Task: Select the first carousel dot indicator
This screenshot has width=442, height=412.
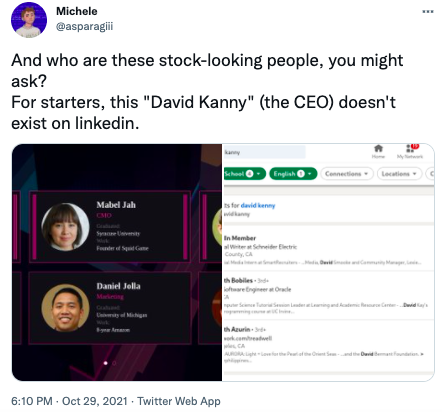Action: (106, 363)
